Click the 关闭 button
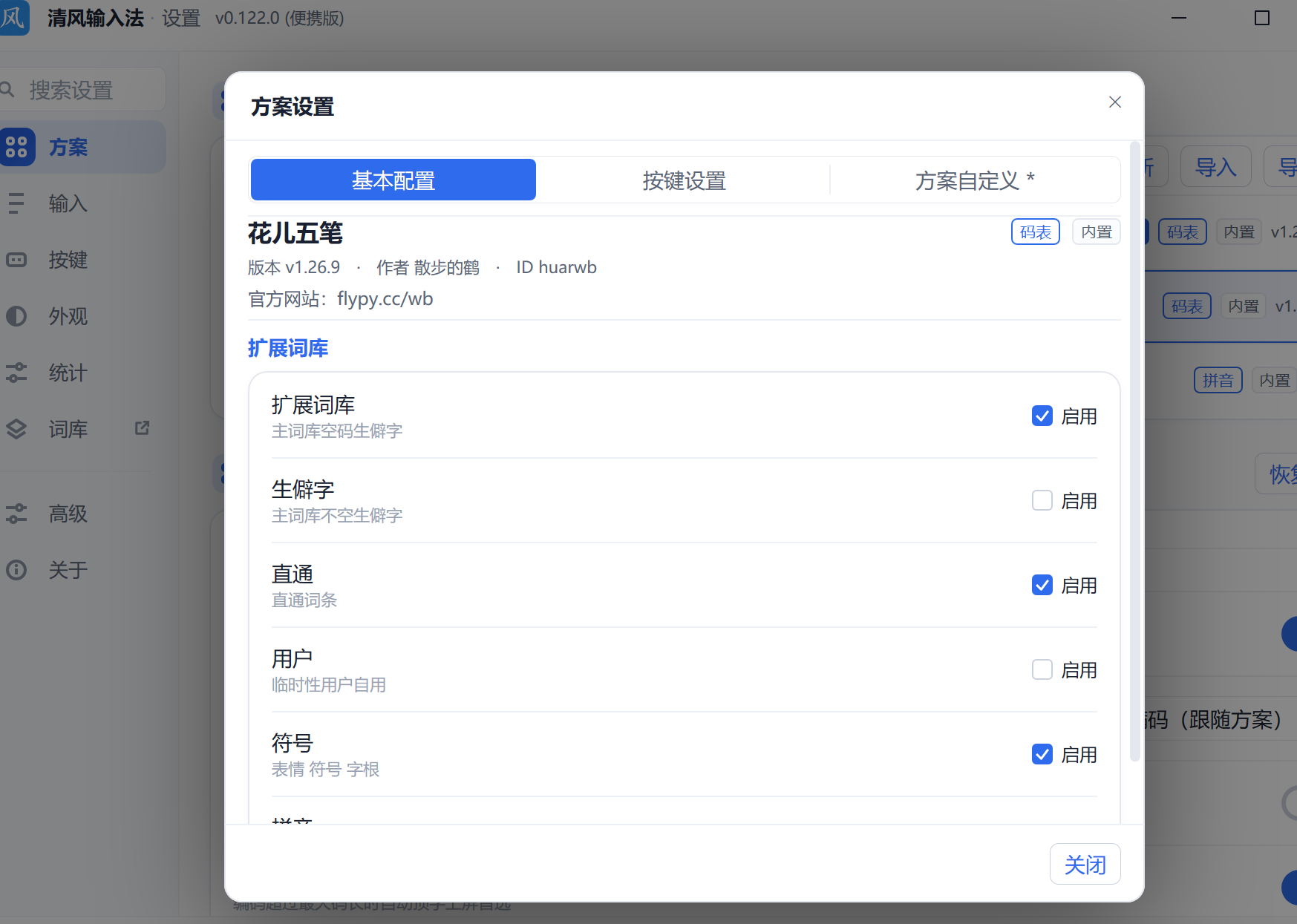 click(1085, 864)
